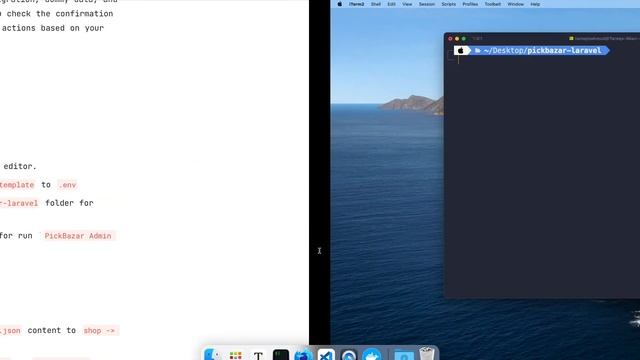640x360 pixels.
Task: Click '~/Desktop/pickbazar-laravel' path in terminal
Action: 542,51
